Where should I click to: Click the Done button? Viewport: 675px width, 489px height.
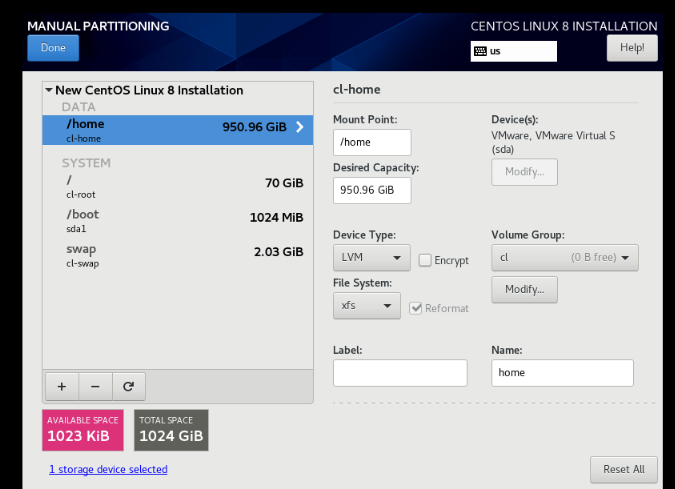pyautogui.click(x=53, y=48)
